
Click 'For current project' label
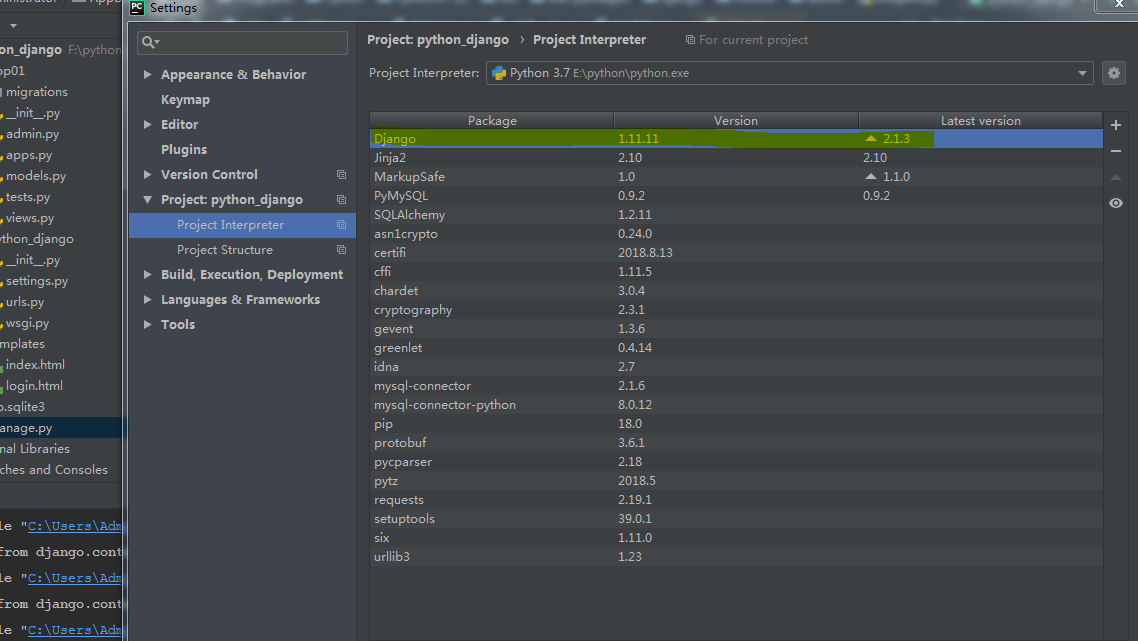tap(753, 40)
